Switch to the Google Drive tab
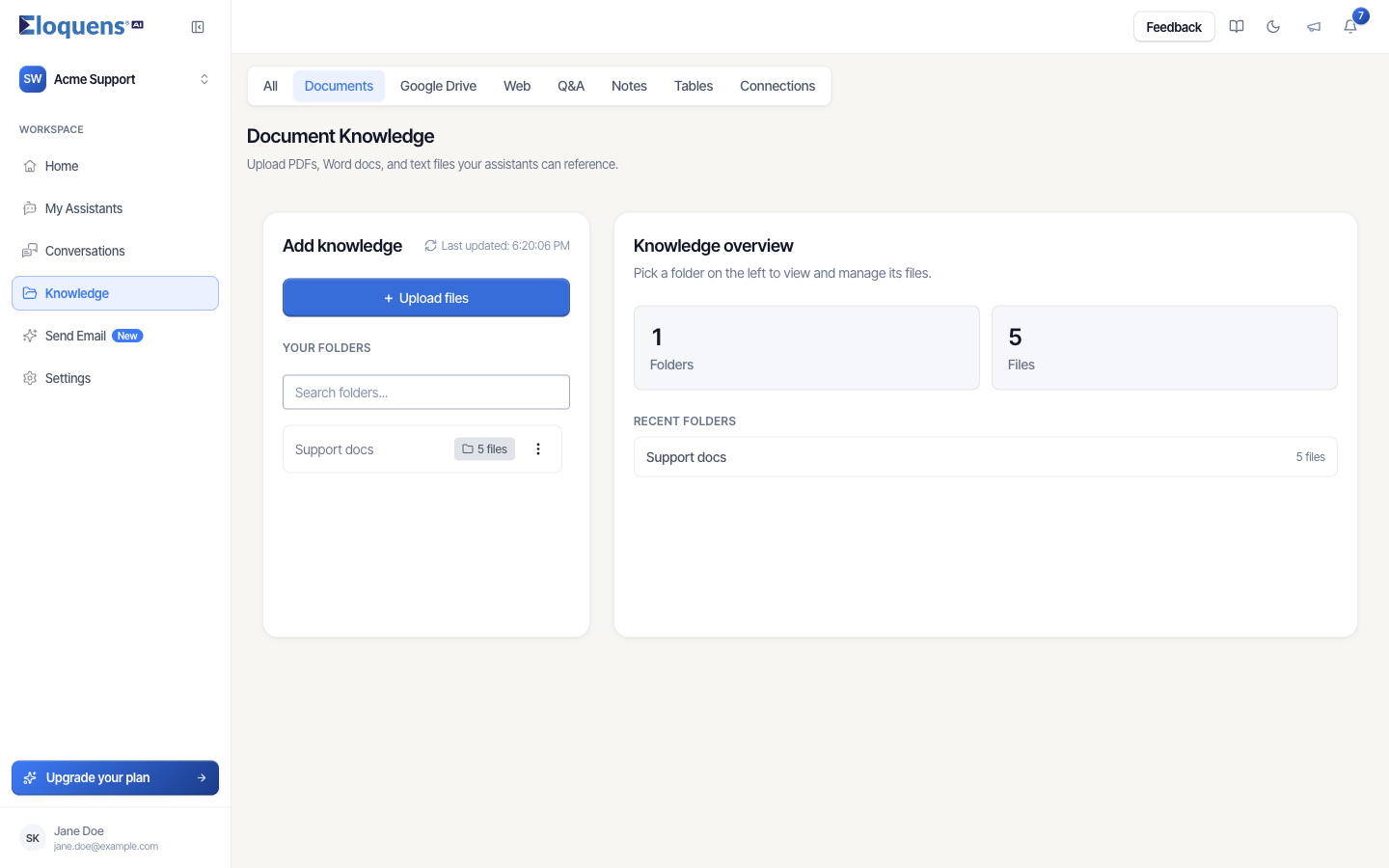This screenshot has height=868, width=1389. tap(438, 86)
